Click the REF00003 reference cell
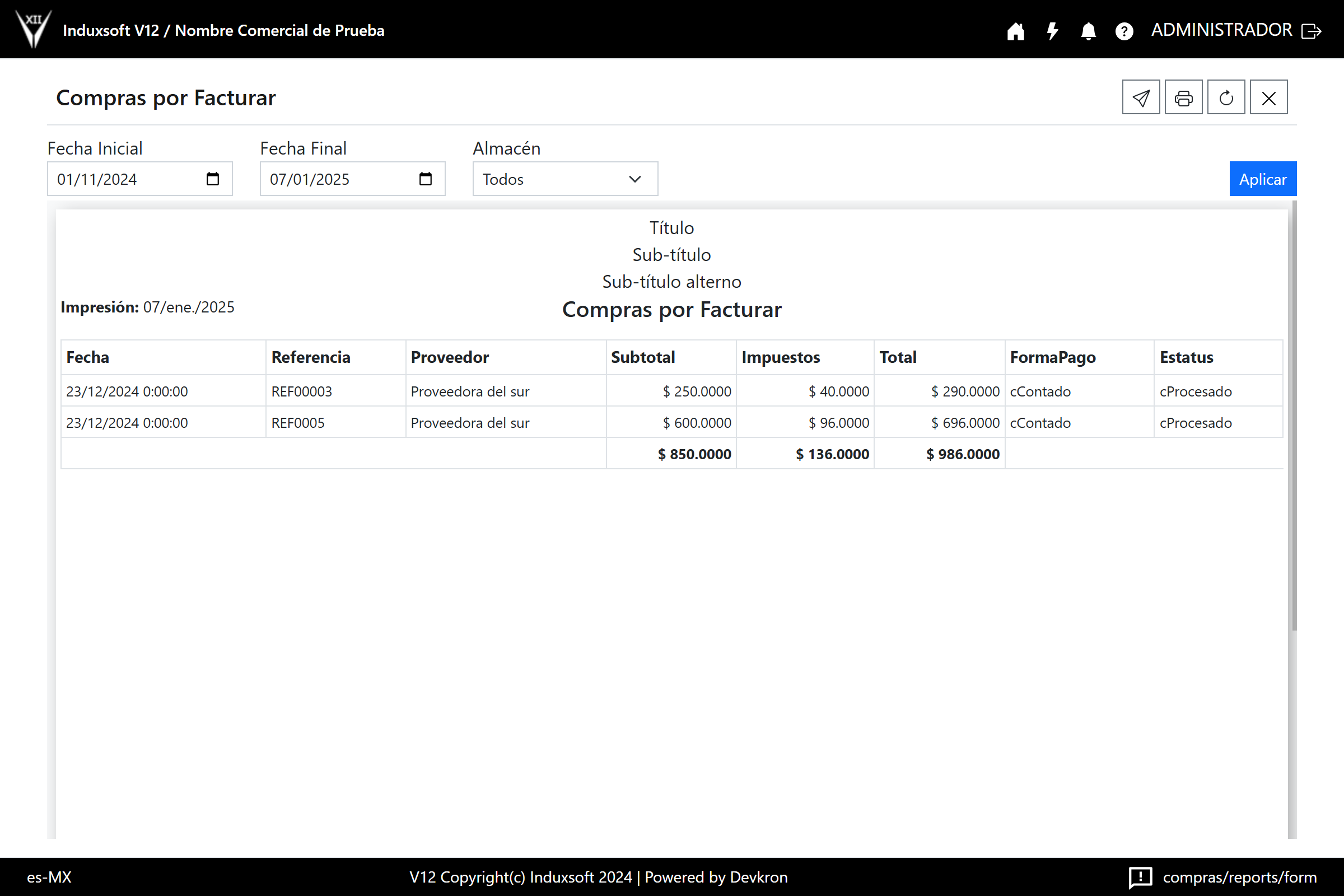This screenshot has width=1344, height=896. (302, 391)
